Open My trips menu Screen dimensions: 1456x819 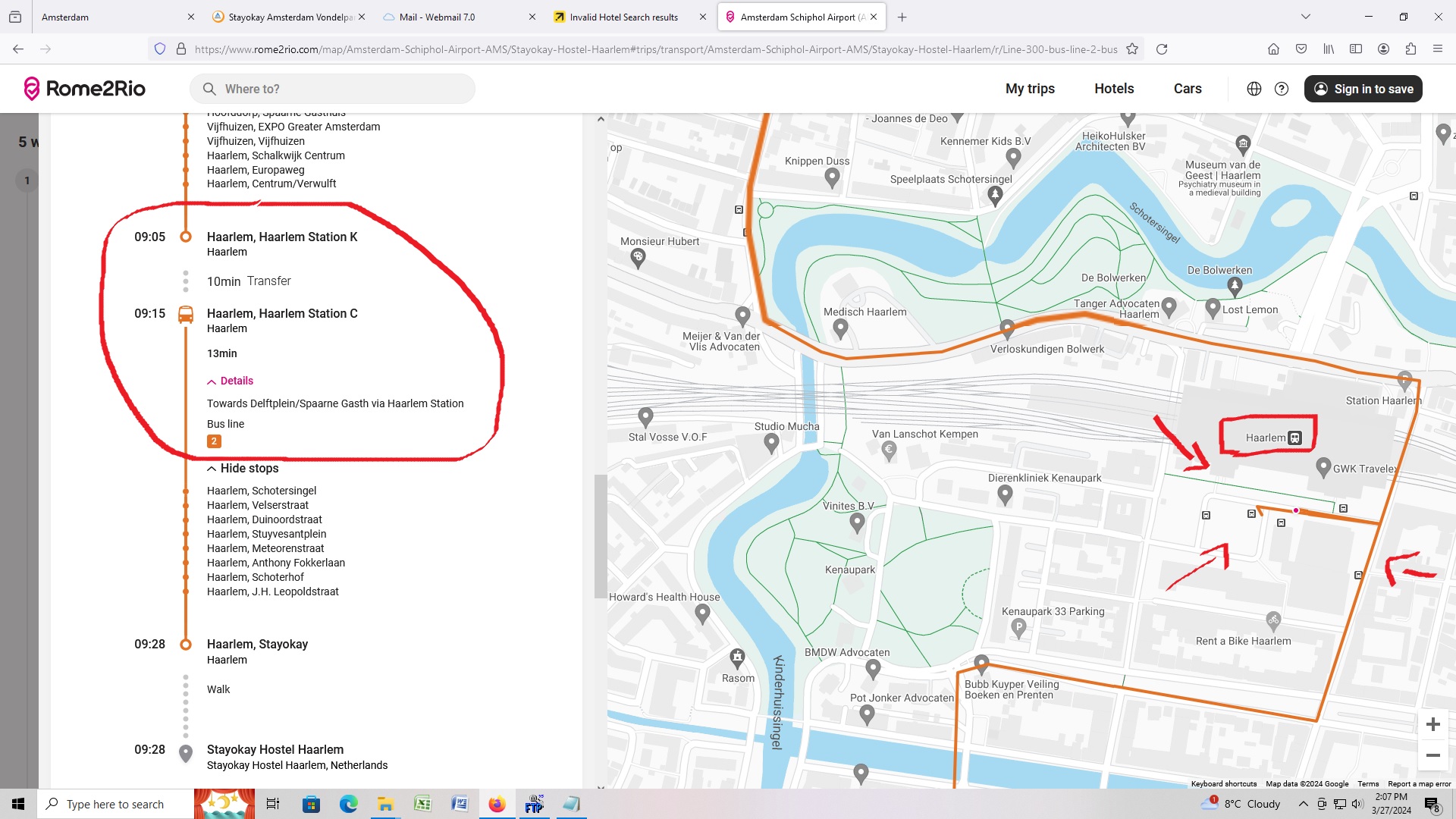click(1030, 89)
